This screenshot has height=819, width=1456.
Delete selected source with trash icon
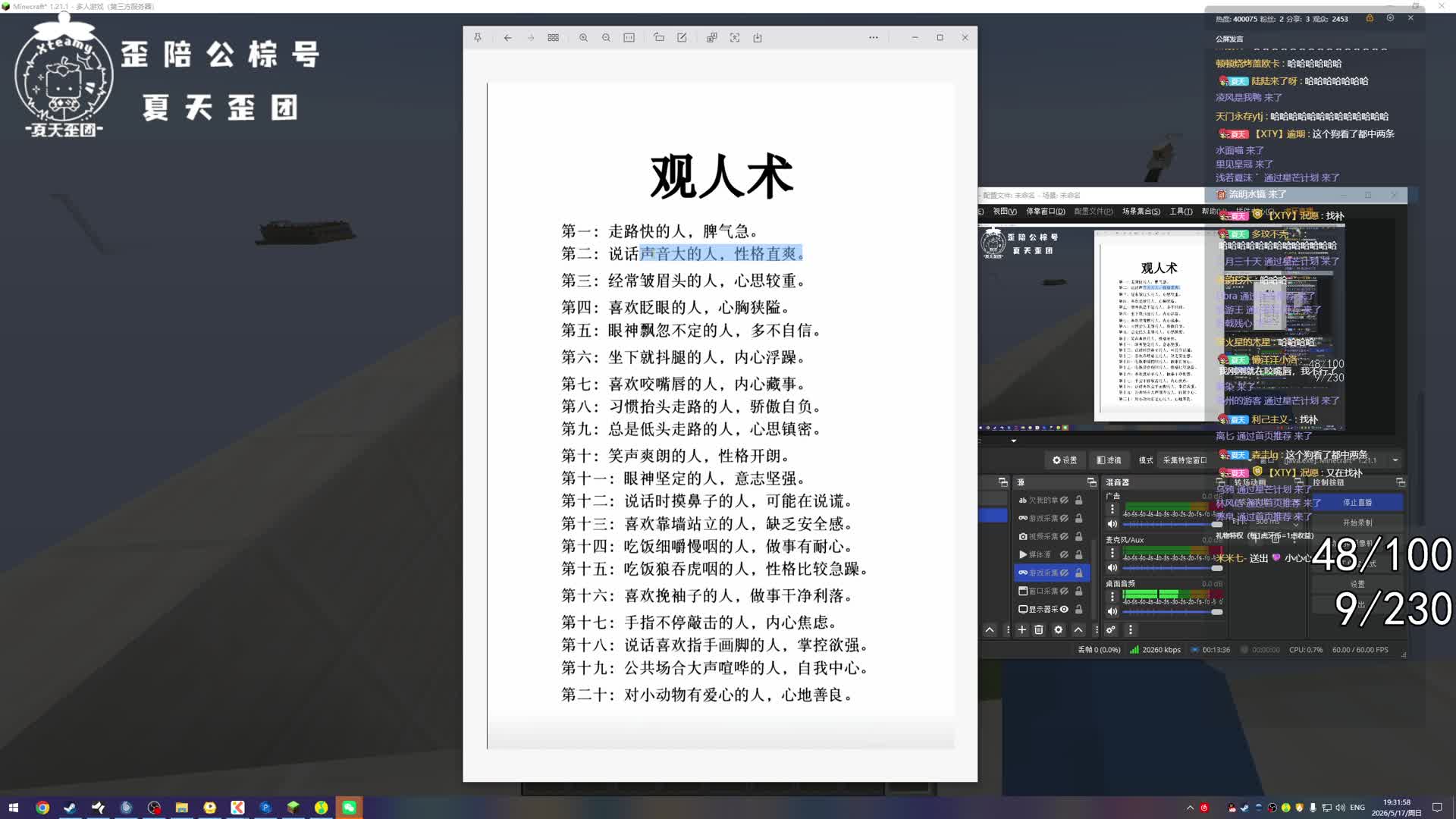point(1039,629)
